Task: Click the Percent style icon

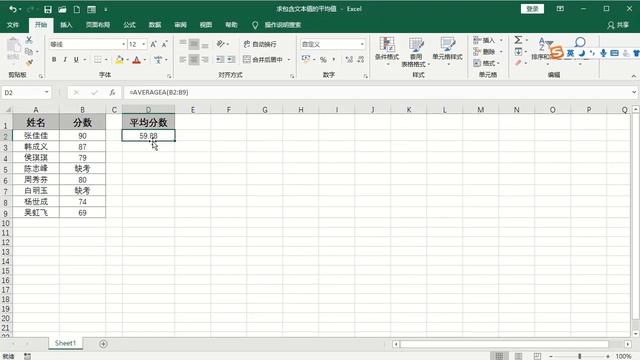Action: click(x=323, y=60)
